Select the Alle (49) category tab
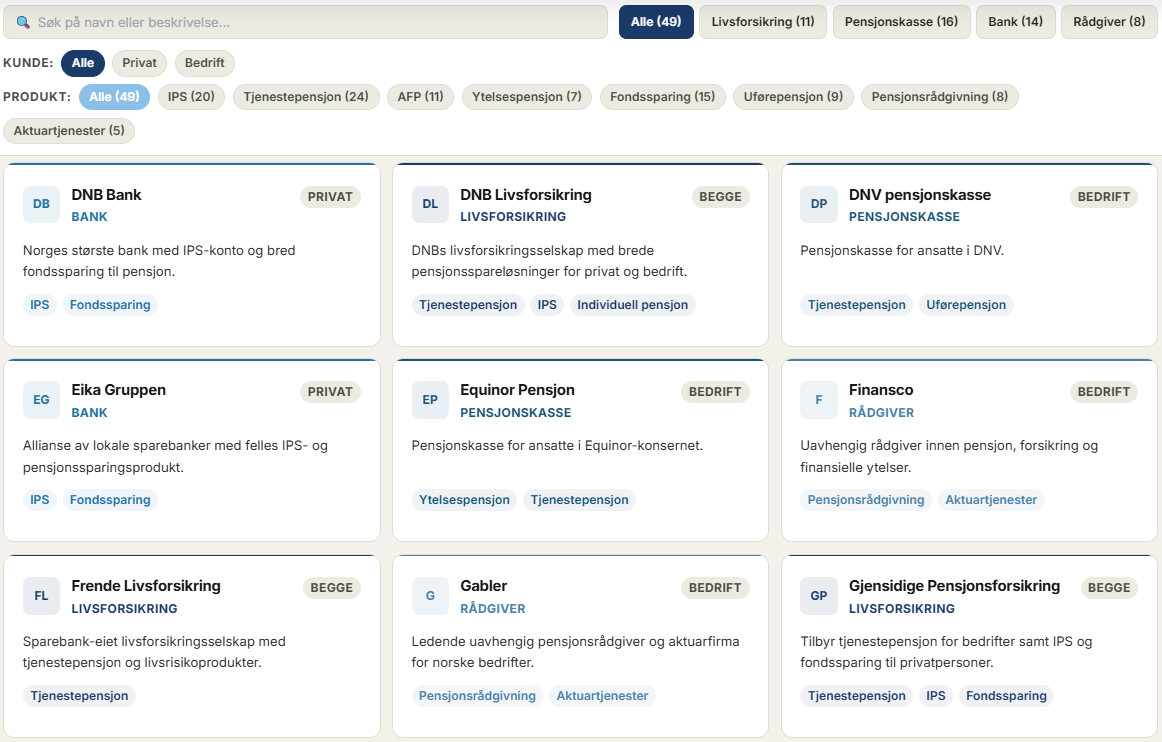1162x742 pixels. (656, 21)
